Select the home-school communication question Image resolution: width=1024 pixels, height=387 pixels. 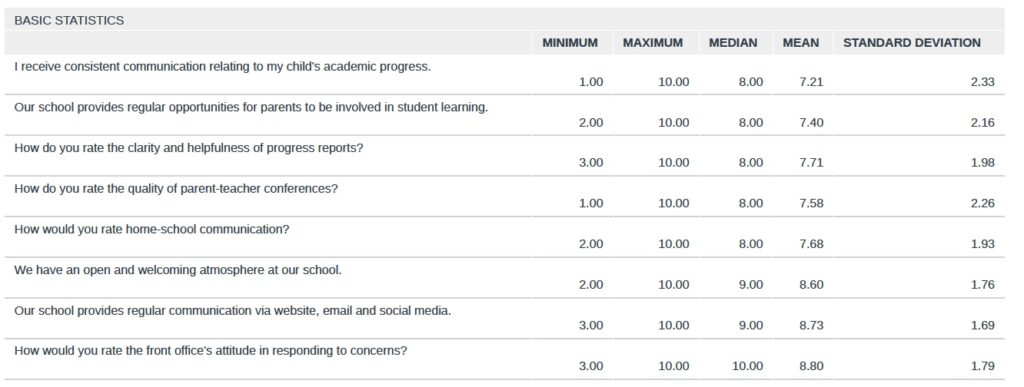click(x=152, y=230)
